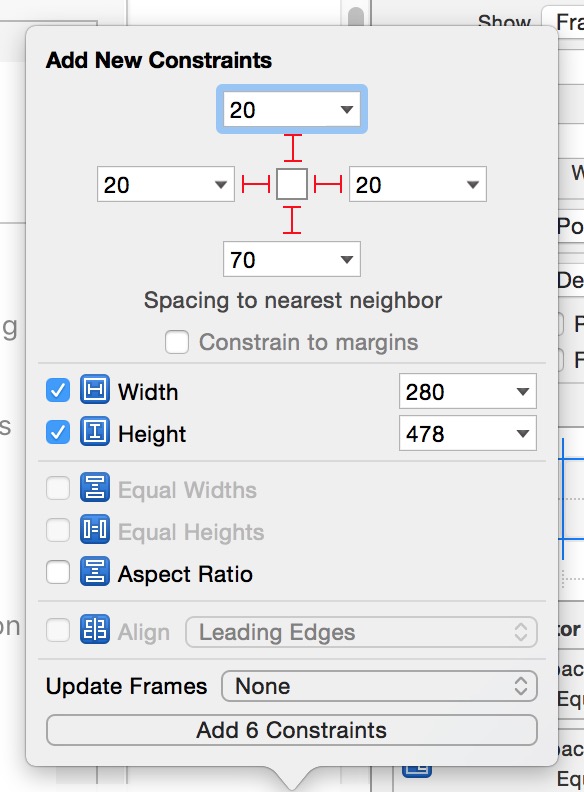Toggle the right spacing red strut

click(328, 184)
